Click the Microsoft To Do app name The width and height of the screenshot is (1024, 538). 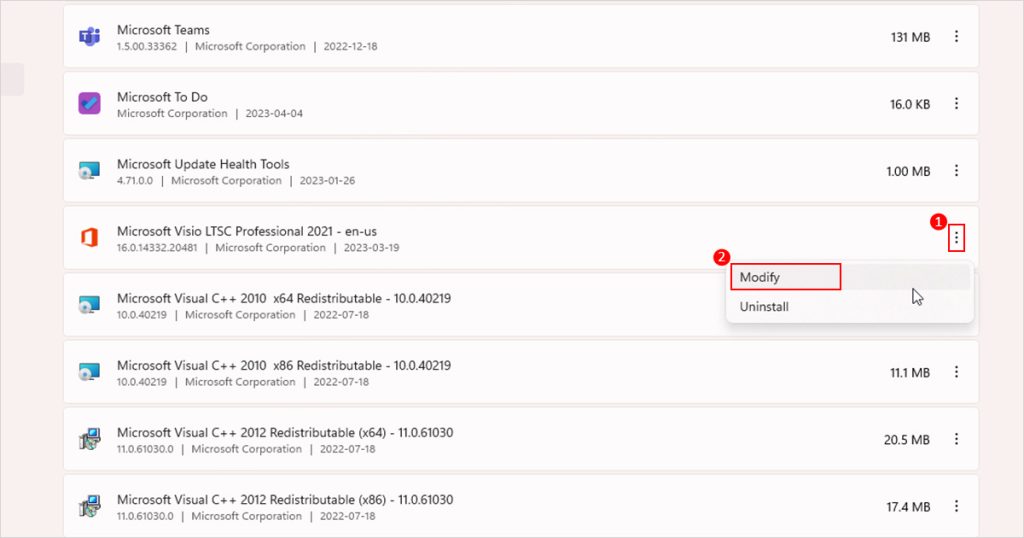[x=161, y=97]
